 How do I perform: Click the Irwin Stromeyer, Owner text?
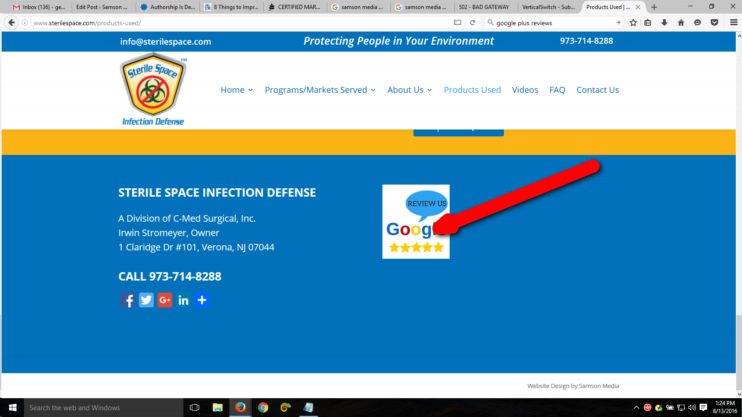168,233
